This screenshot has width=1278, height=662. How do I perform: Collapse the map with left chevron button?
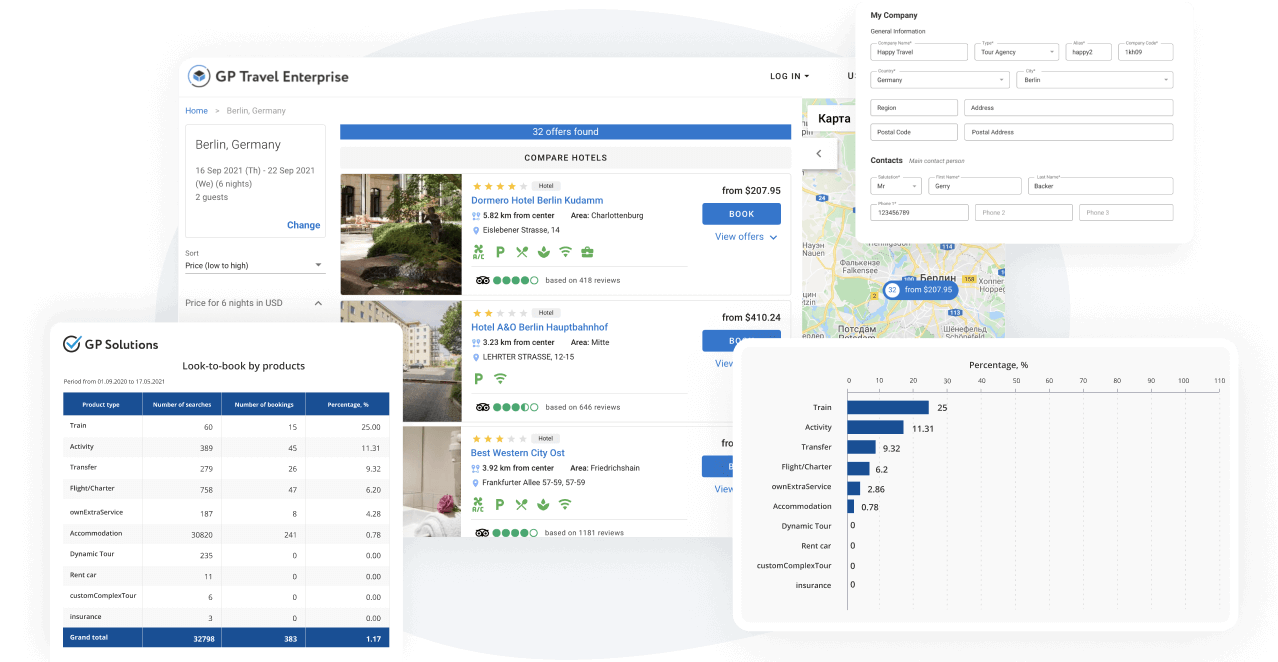pos(820,153)
